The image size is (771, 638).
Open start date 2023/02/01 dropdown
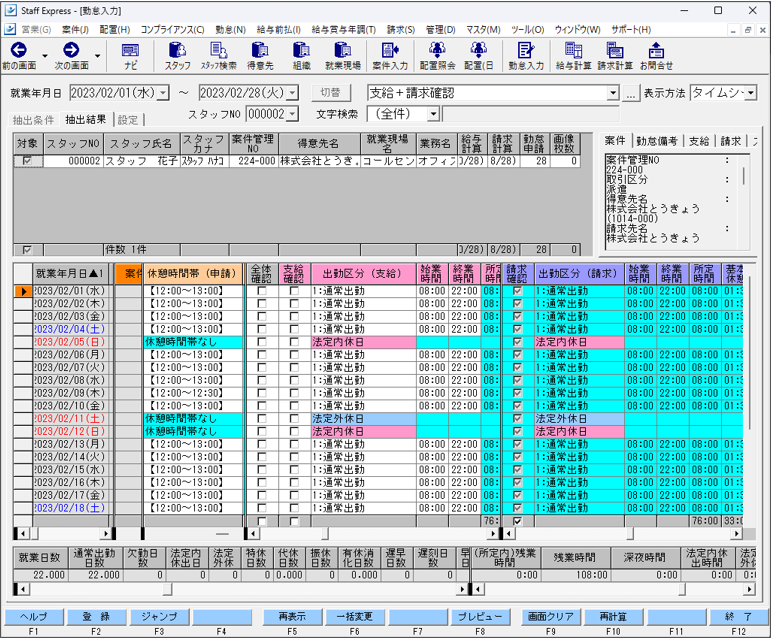tap(164, 93)
